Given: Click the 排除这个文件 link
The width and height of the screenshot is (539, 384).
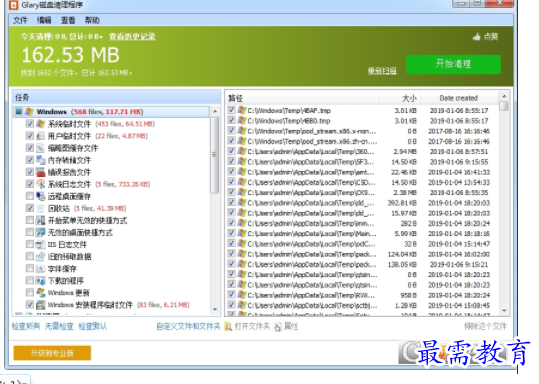Looking at the screenshot, I should coord(485,326).
